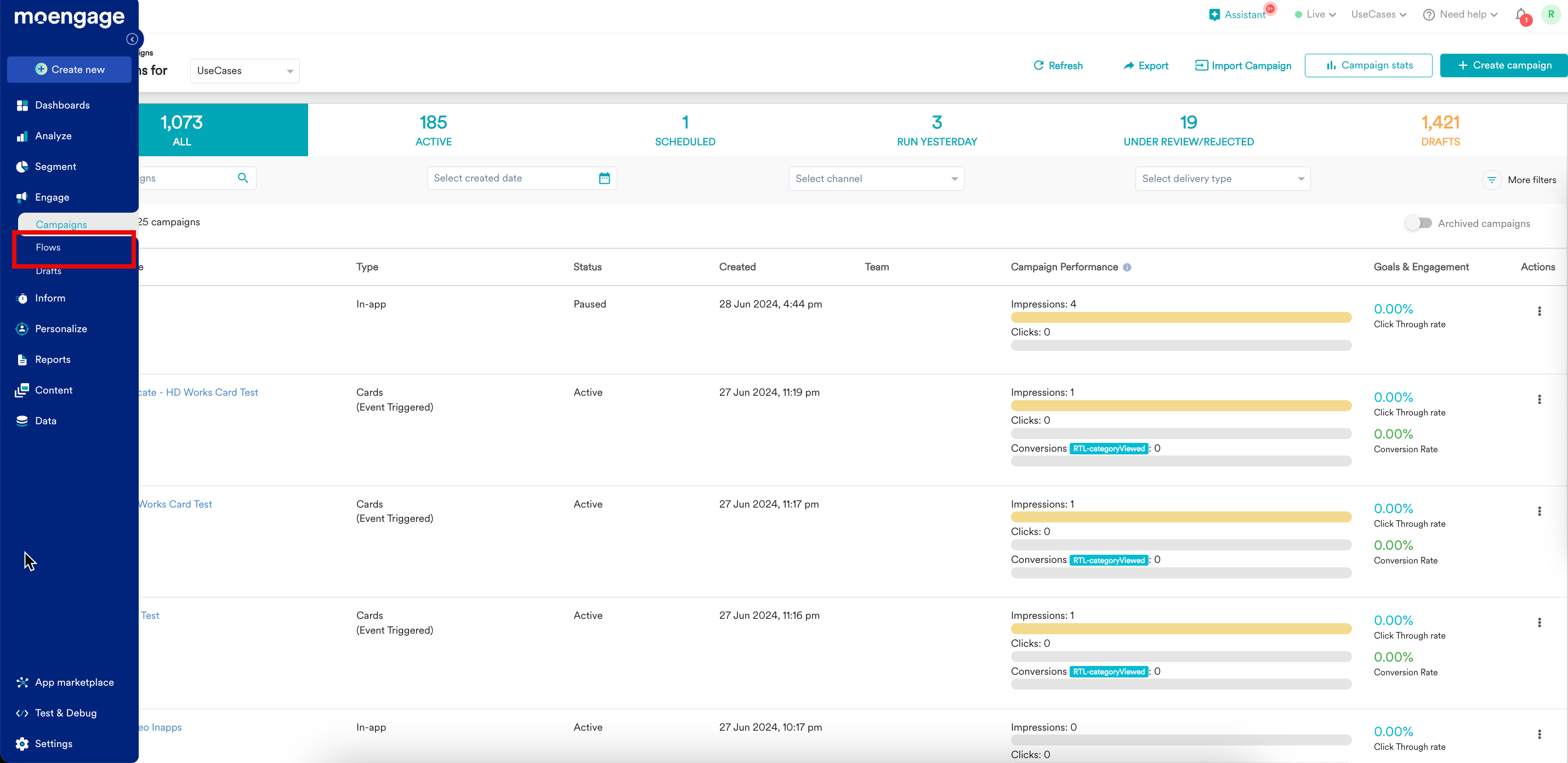This screenshot has height=763, width=1568.
Task: Select the Drafts count tab
Action: pos(1440,130)
